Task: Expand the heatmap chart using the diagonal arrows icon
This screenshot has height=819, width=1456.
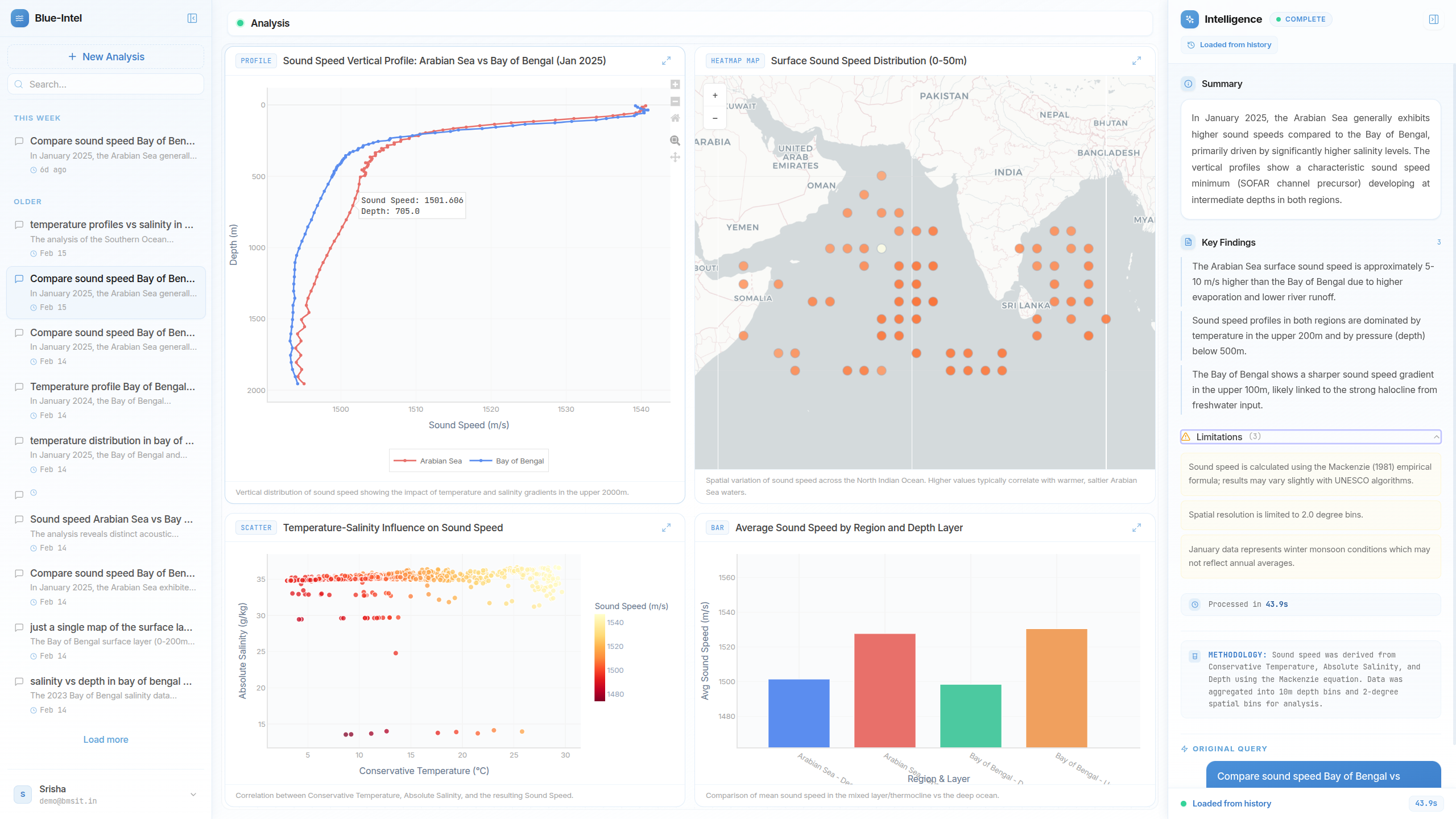Action: (x=1137, y=61)
